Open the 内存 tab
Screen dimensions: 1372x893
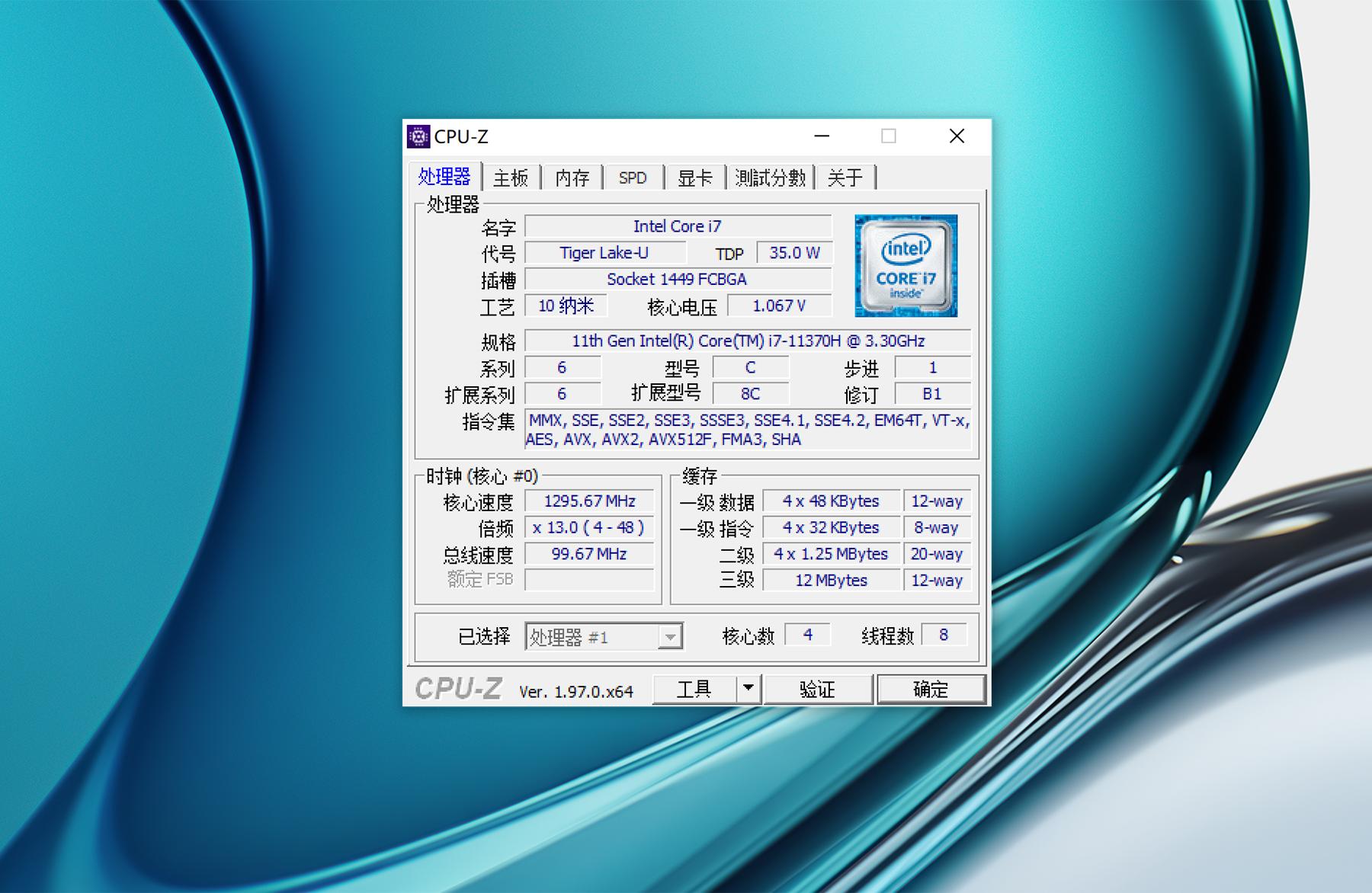pyautogui.click(x=571, y=178)
